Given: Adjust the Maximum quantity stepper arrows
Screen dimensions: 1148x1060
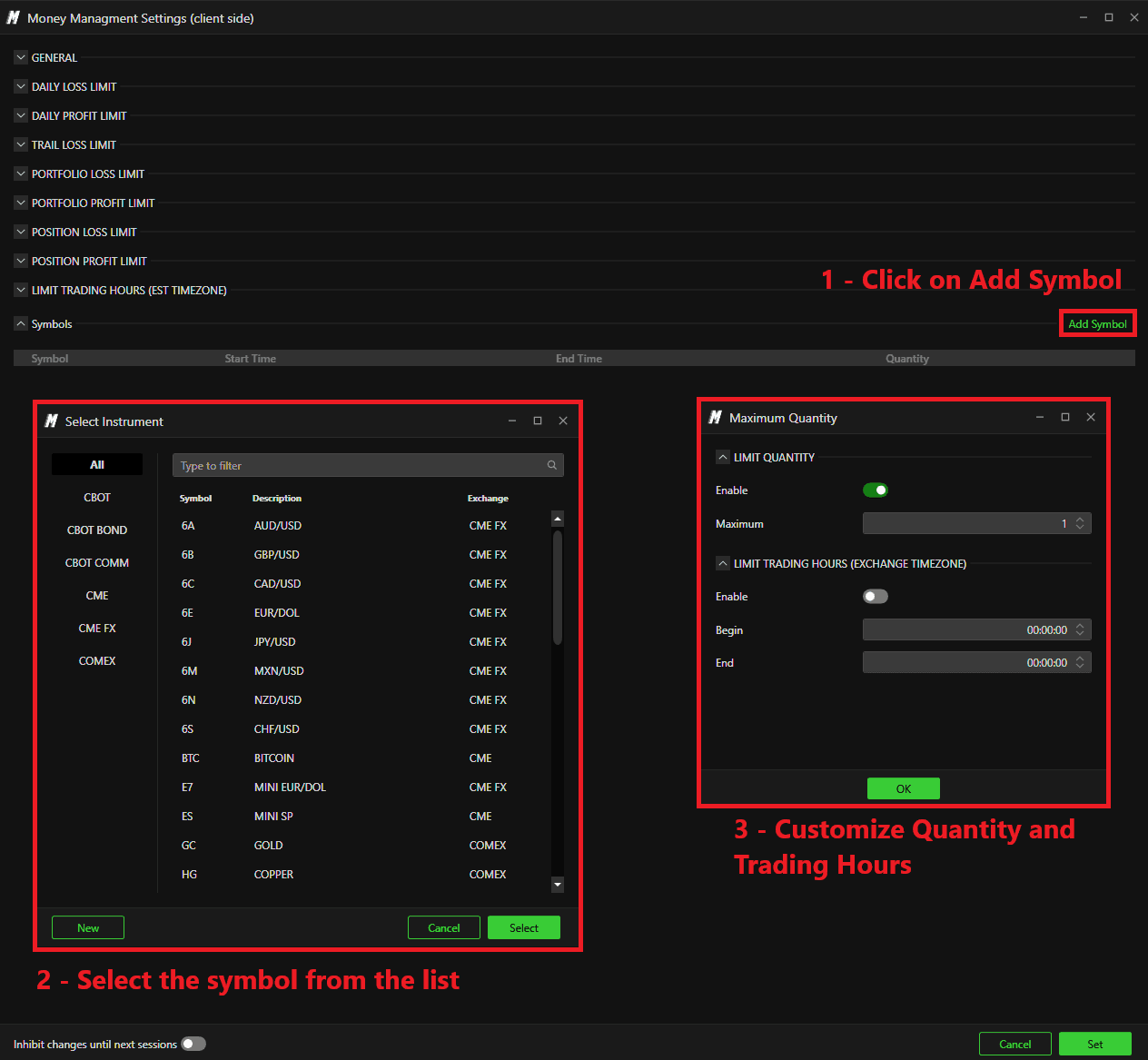Looking at the screenshot, I should [x=1080, y=523].
